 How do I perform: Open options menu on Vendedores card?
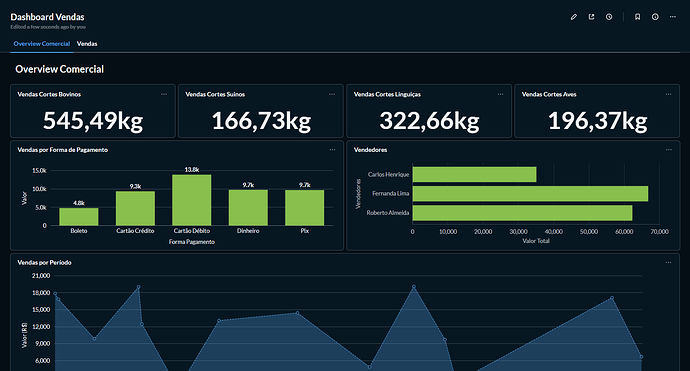(669, 150)
